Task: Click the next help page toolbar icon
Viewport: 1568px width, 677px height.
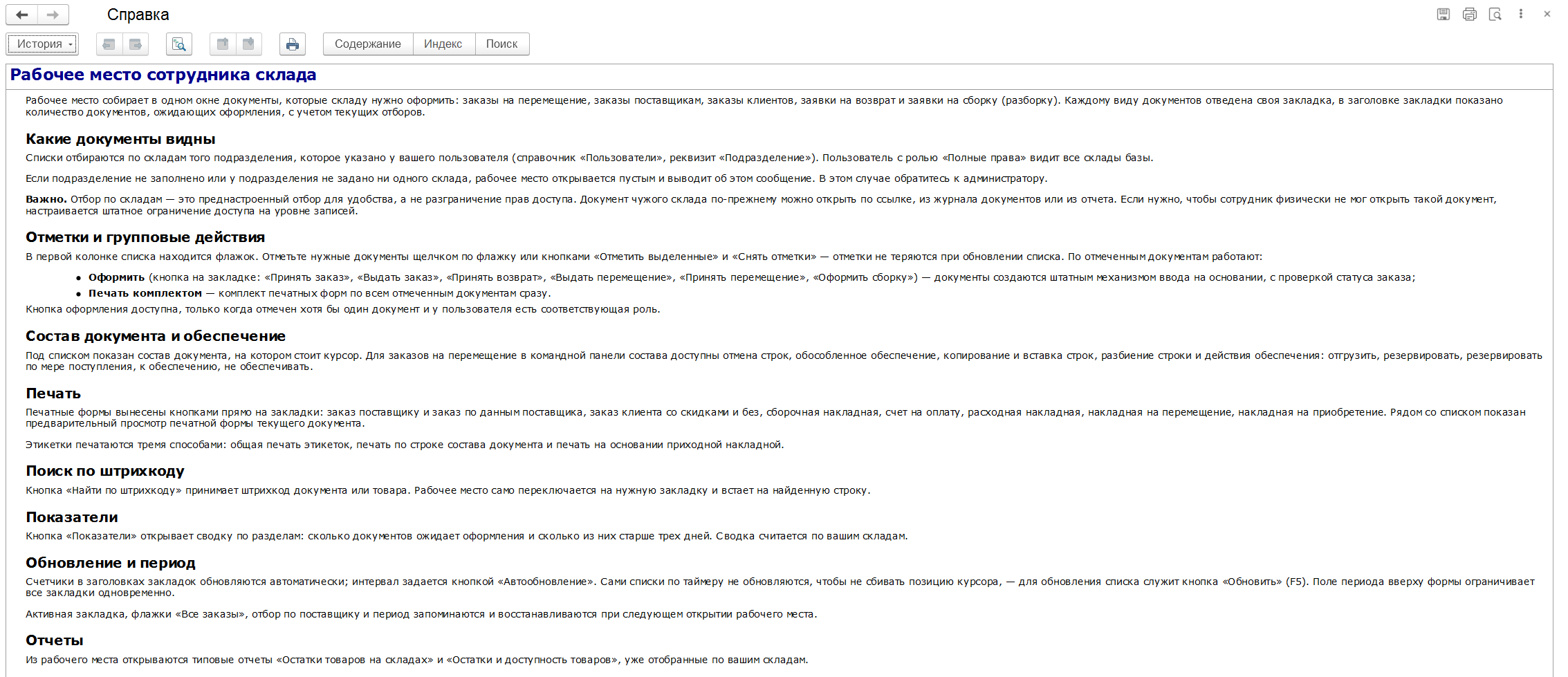Action: (136, 44)
